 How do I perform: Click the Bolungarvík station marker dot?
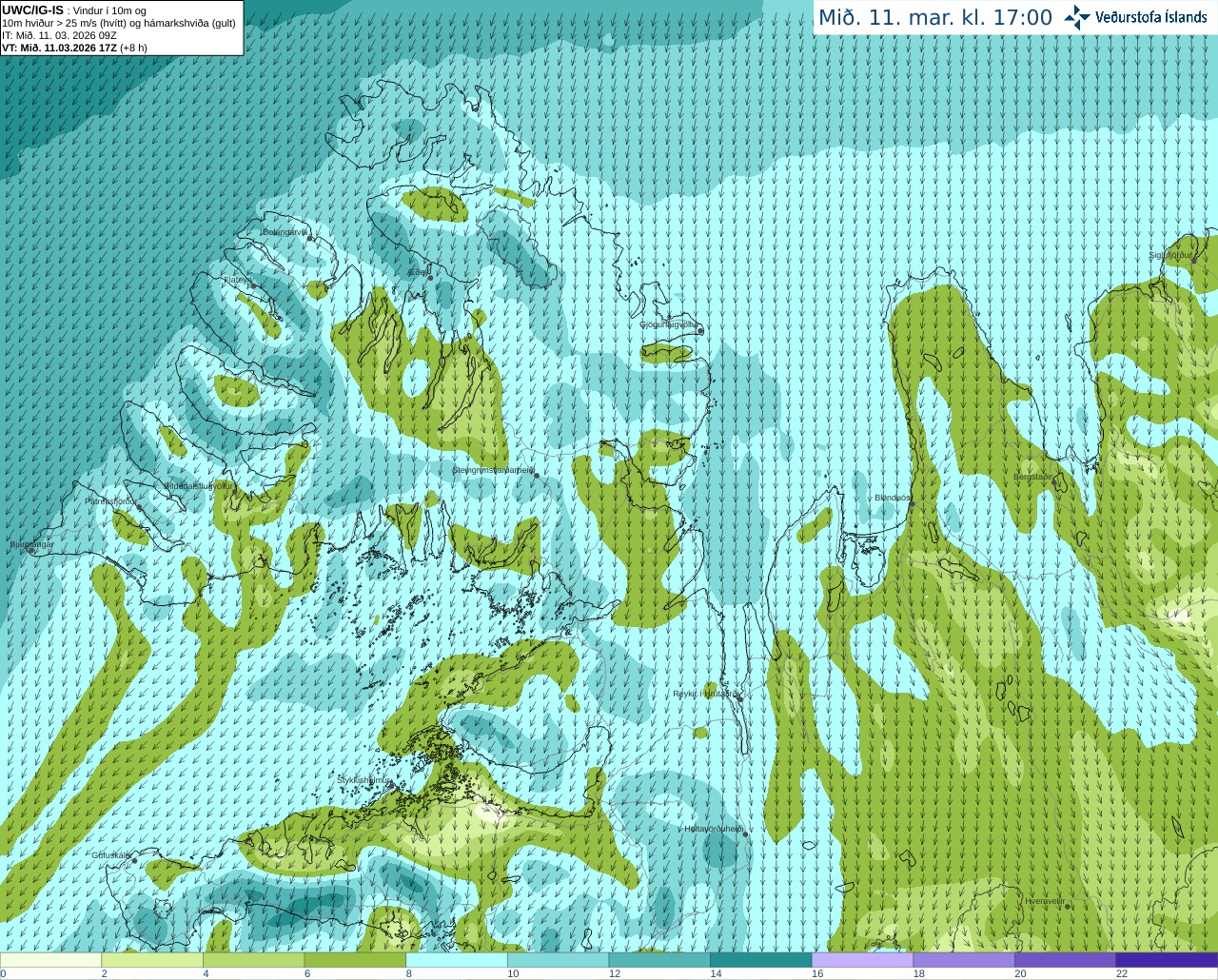coord(310,238)
